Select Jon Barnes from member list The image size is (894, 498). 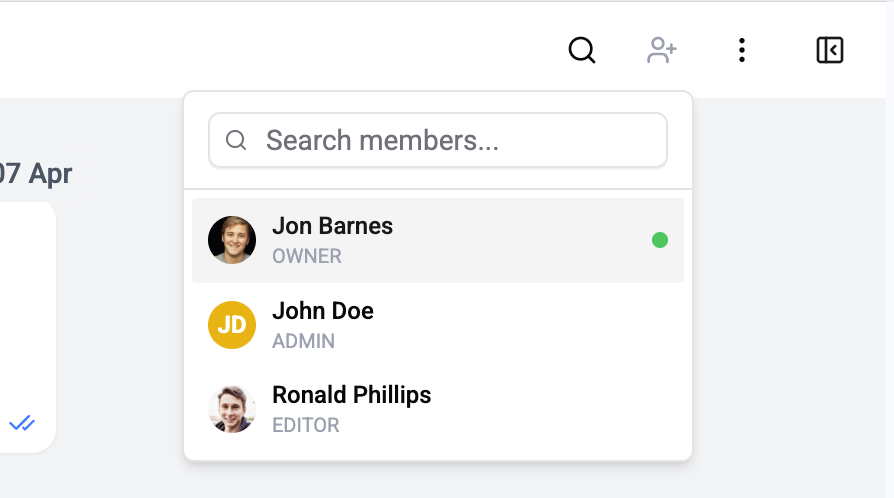pyautogui.click(x=438, y=240)
